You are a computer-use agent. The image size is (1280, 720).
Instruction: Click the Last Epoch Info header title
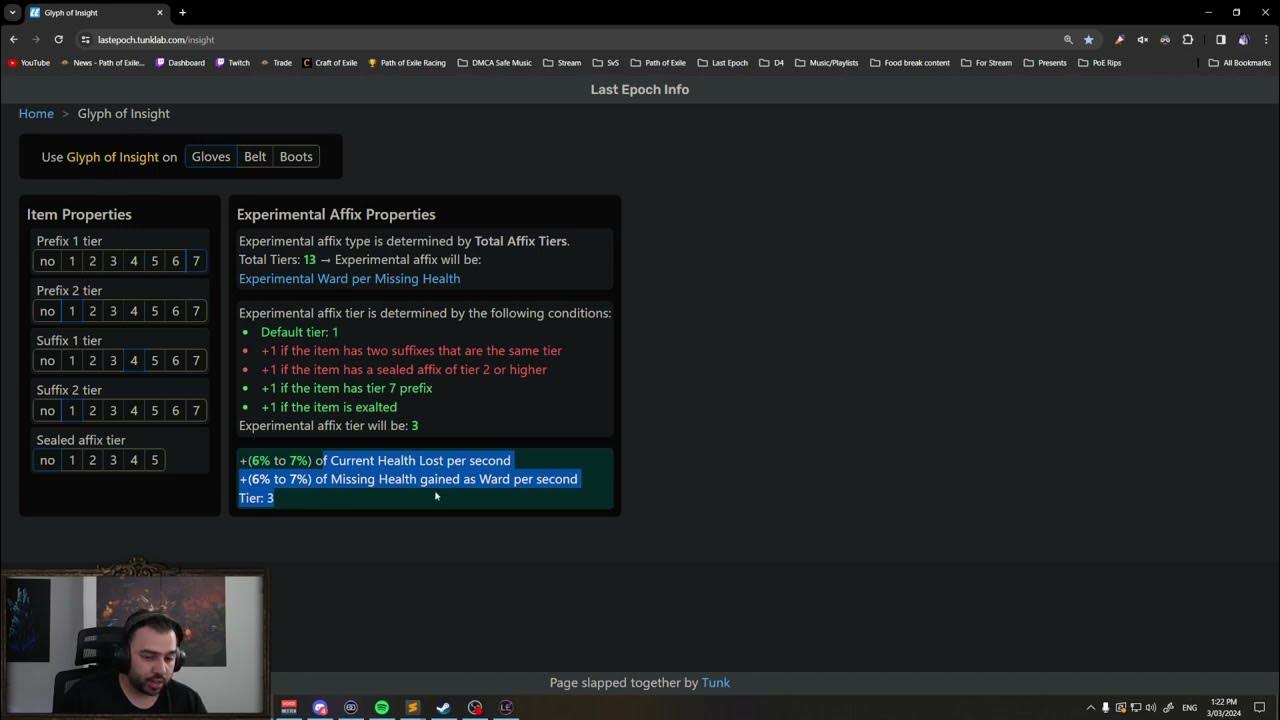tap(640, 90)
